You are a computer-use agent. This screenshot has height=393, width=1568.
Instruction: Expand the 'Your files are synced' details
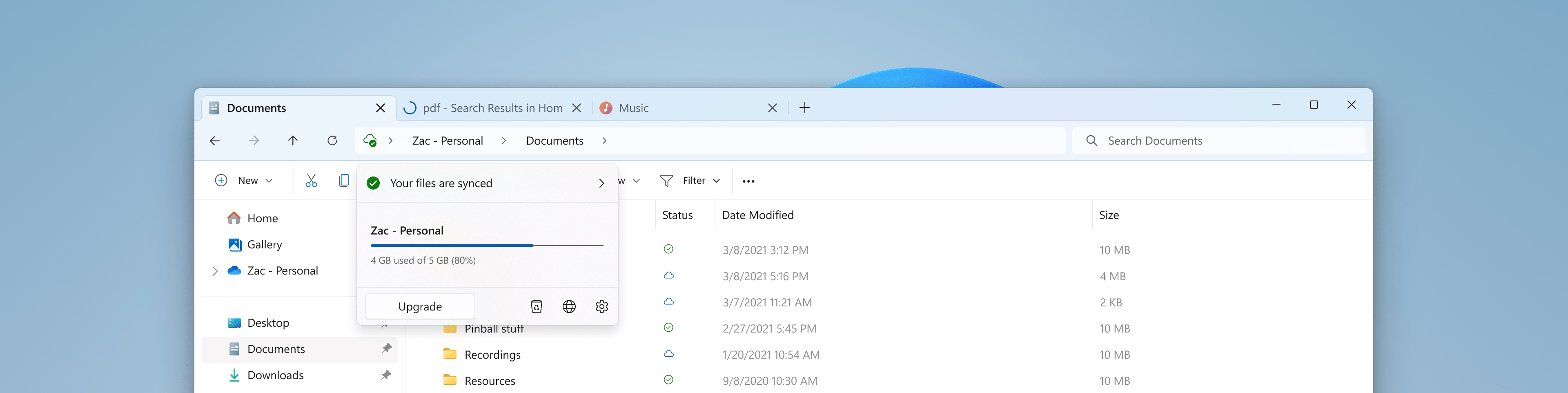[x=601, y=183]
